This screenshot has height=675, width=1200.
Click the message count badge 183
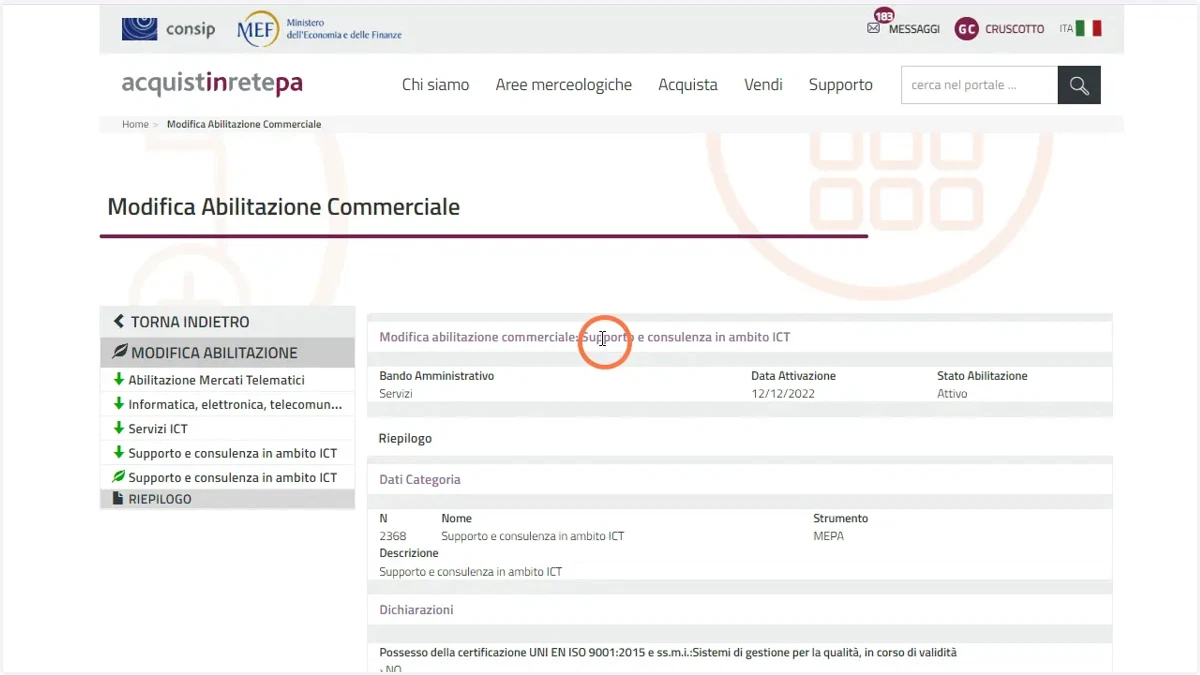(x=884, y=16)
